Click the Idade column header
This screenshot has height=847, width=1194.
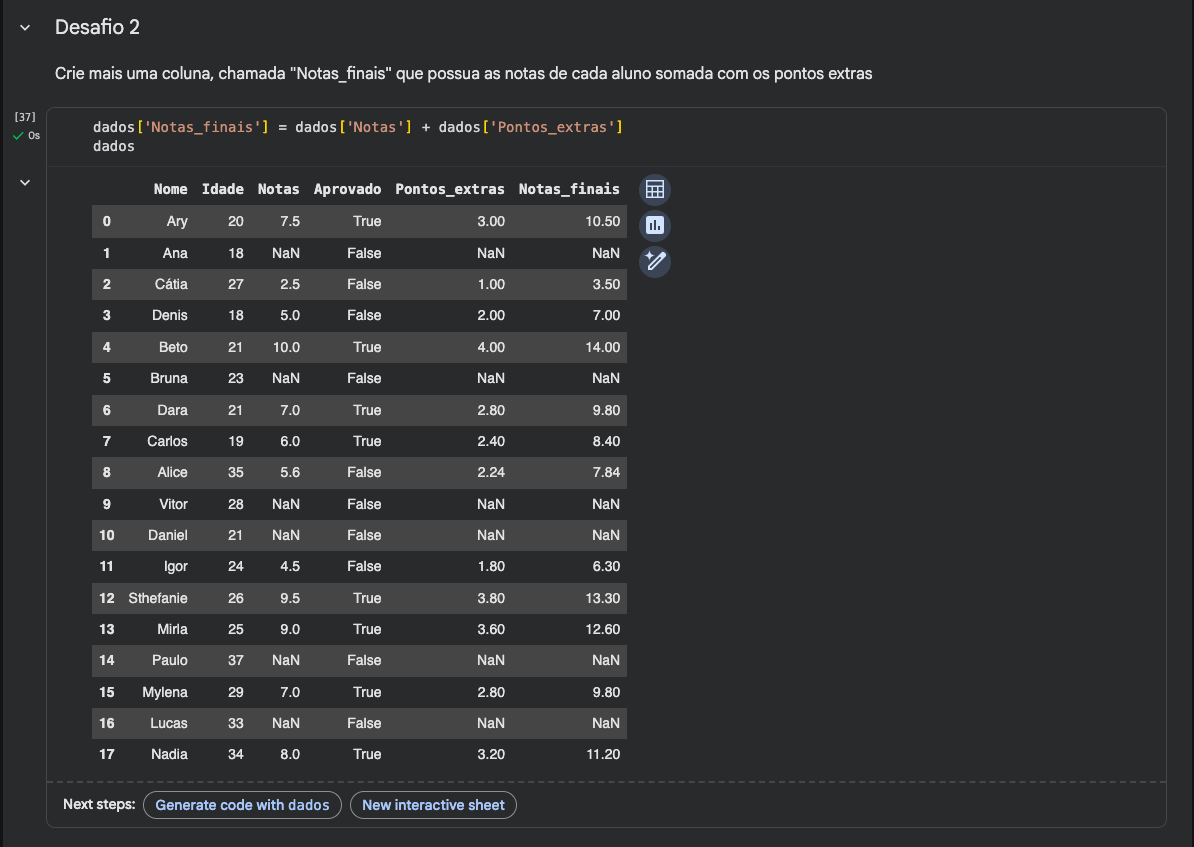(x=222, y=189)
